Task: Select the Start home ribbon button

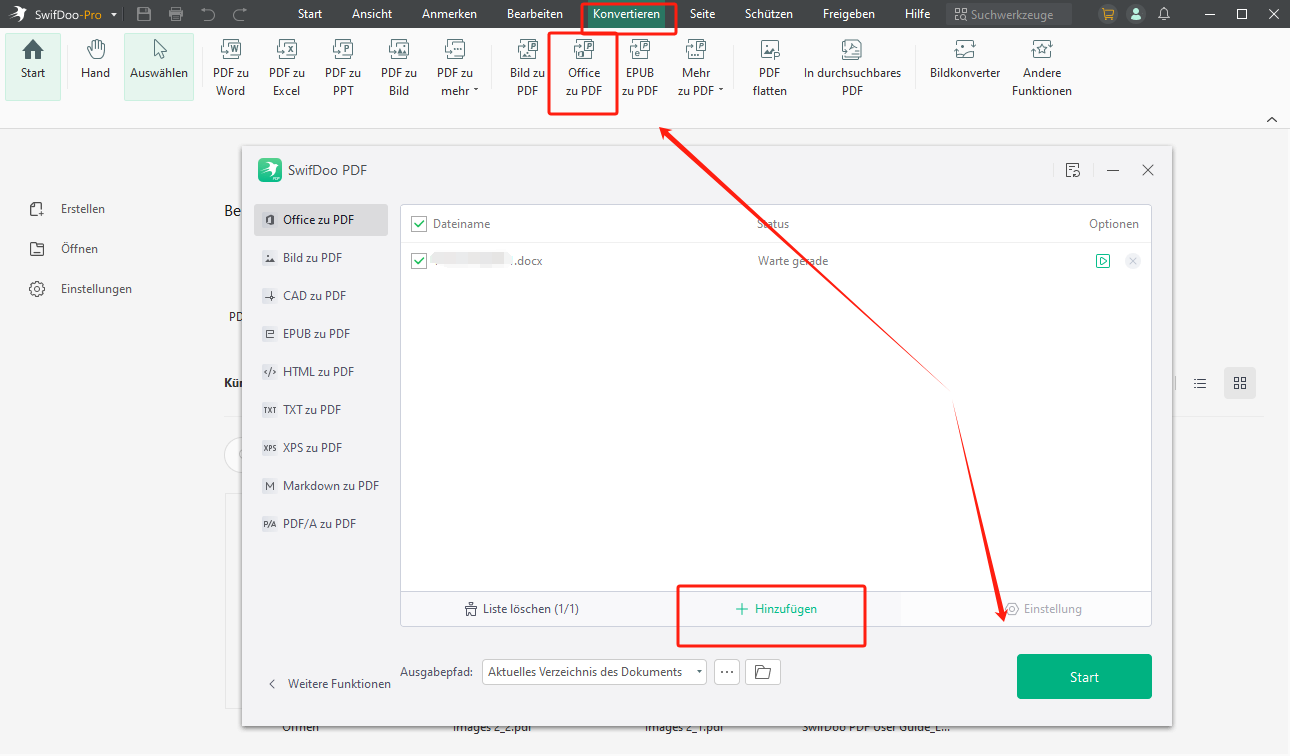Action: (33, 66)
